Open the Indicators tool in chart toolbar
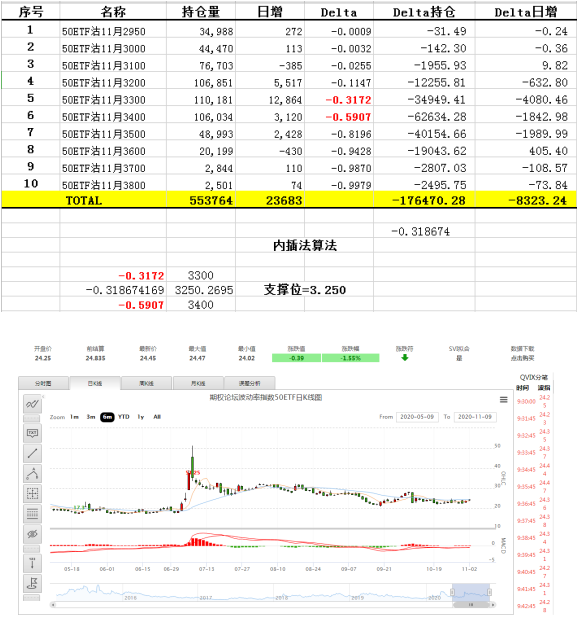The image size is (579, 618). point(32,404)
